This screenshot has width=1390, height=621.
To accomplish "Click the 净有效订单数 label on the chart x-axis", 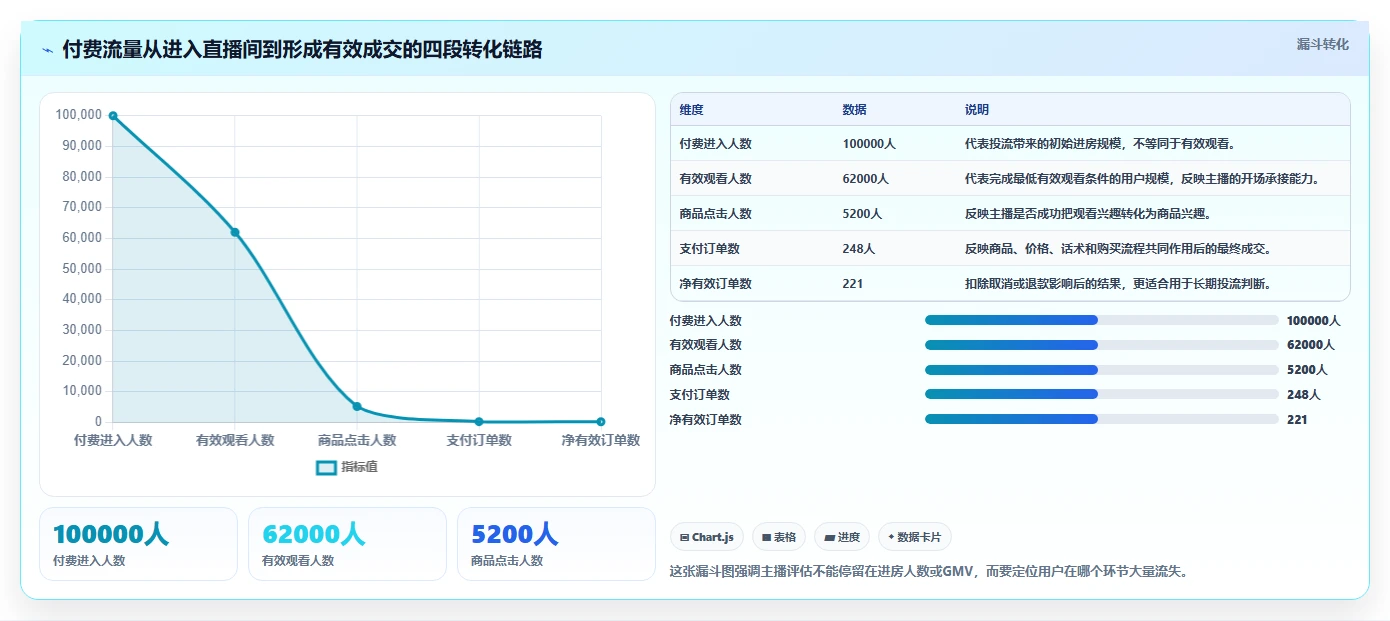I will pos(601,440).
